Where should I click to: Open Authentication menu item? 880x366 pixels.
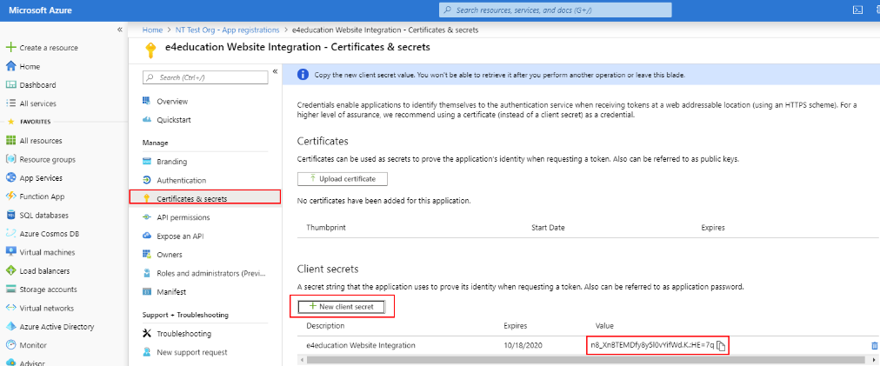(x=181, y=180)
